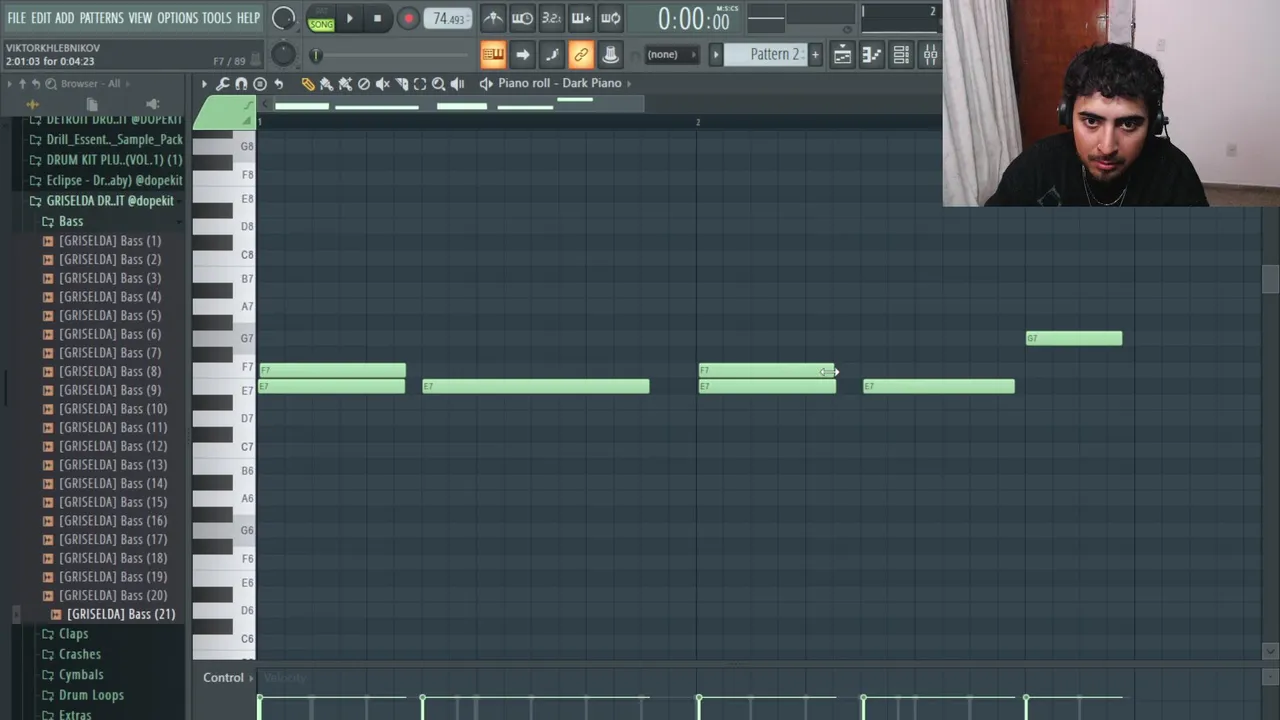Click the browser up-arrow icon
Viewport: 1280px width, 720px height.
[23, 84]
